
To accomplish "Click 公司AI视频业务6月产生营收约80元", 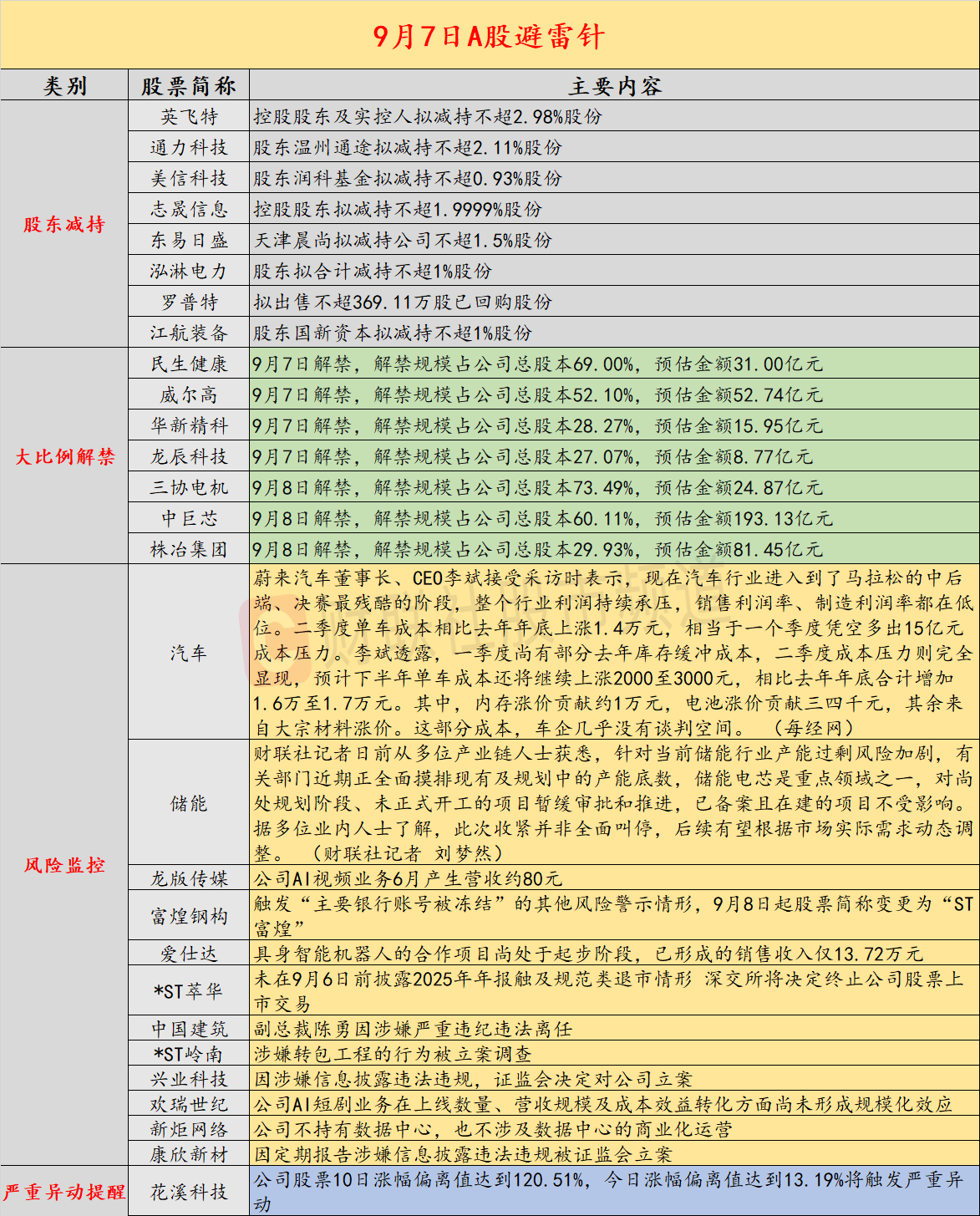I will [408, 878].
